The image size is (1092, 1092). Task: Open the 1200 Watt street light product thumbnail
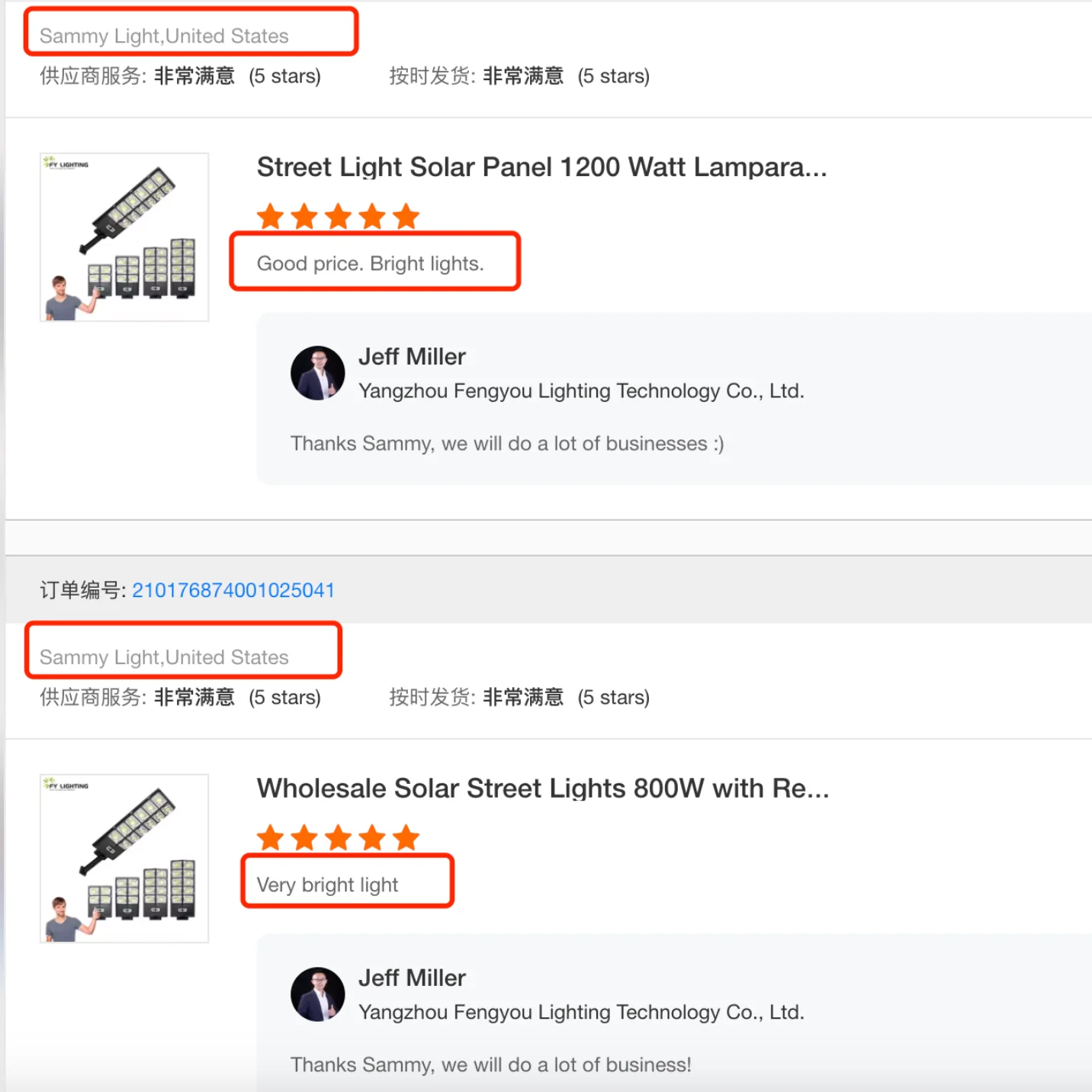pos(124,237)
